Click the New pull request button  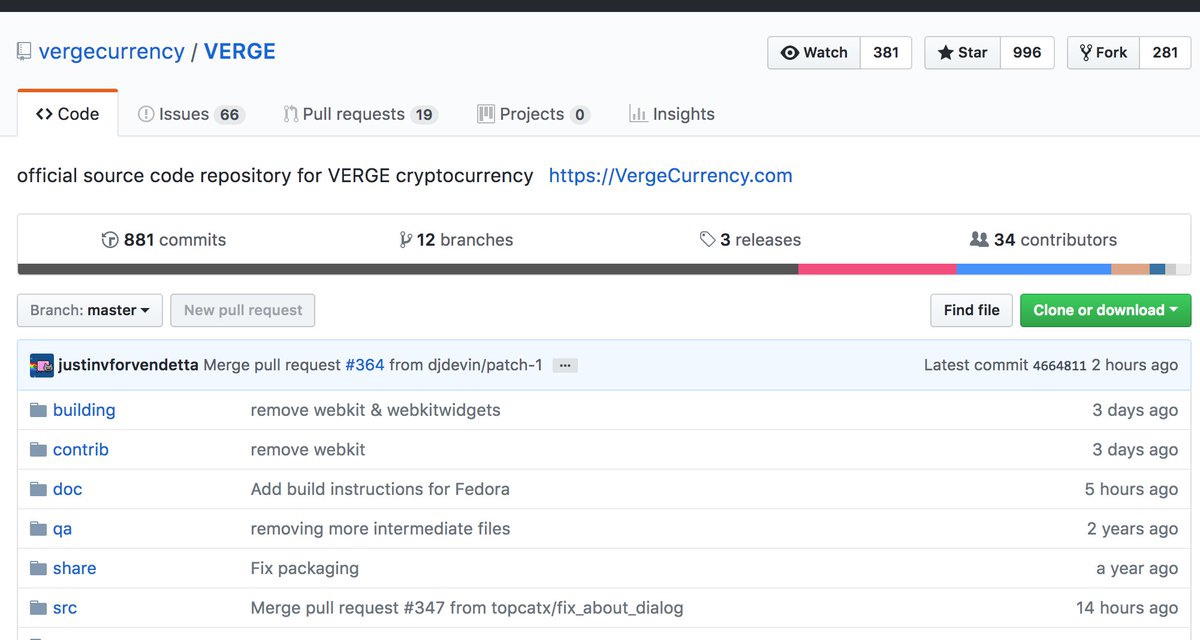[x=243, y=310]
